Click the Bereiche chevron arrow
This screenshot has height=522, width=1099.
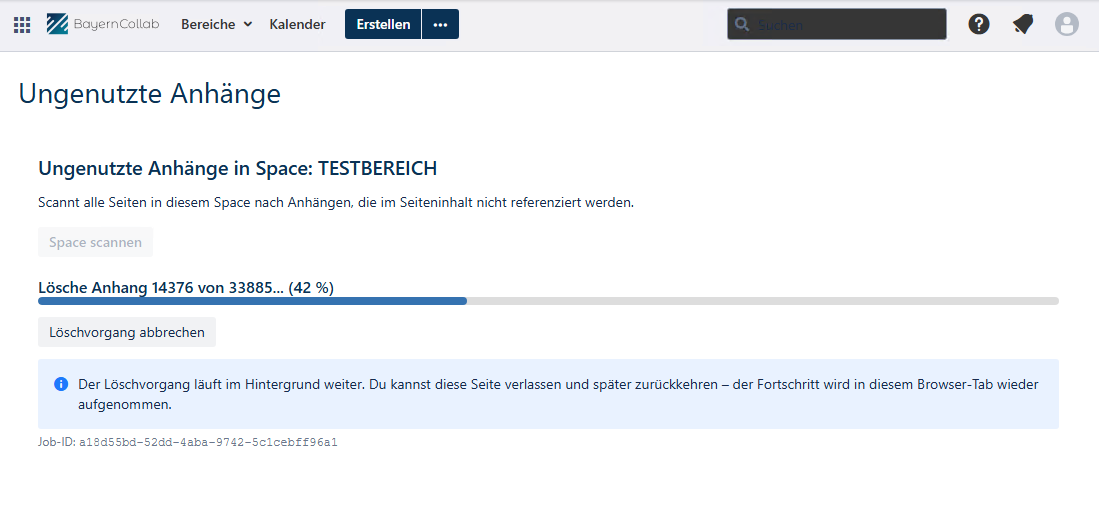(247, 25)
